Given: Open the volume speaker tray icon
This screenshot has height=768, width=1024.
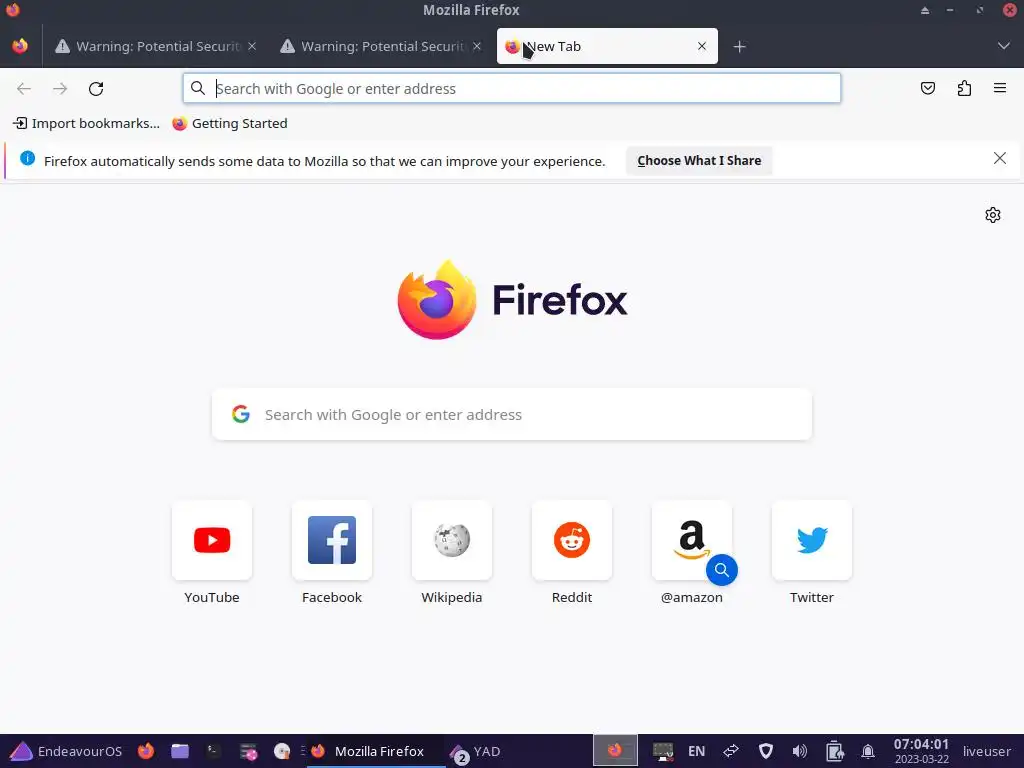Looking at the screenshot, I should coord(799,751).
